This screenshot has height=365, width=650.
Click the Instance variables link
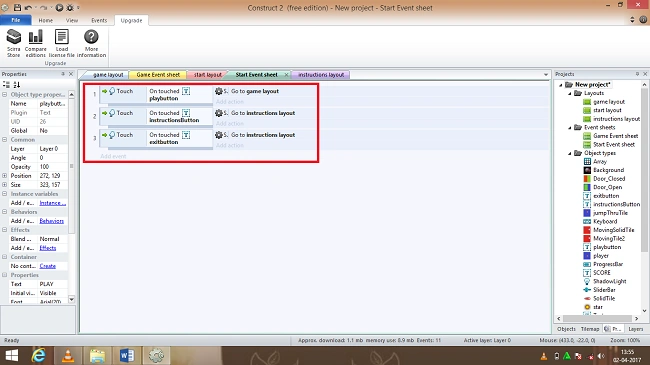[x=53, y=203]
